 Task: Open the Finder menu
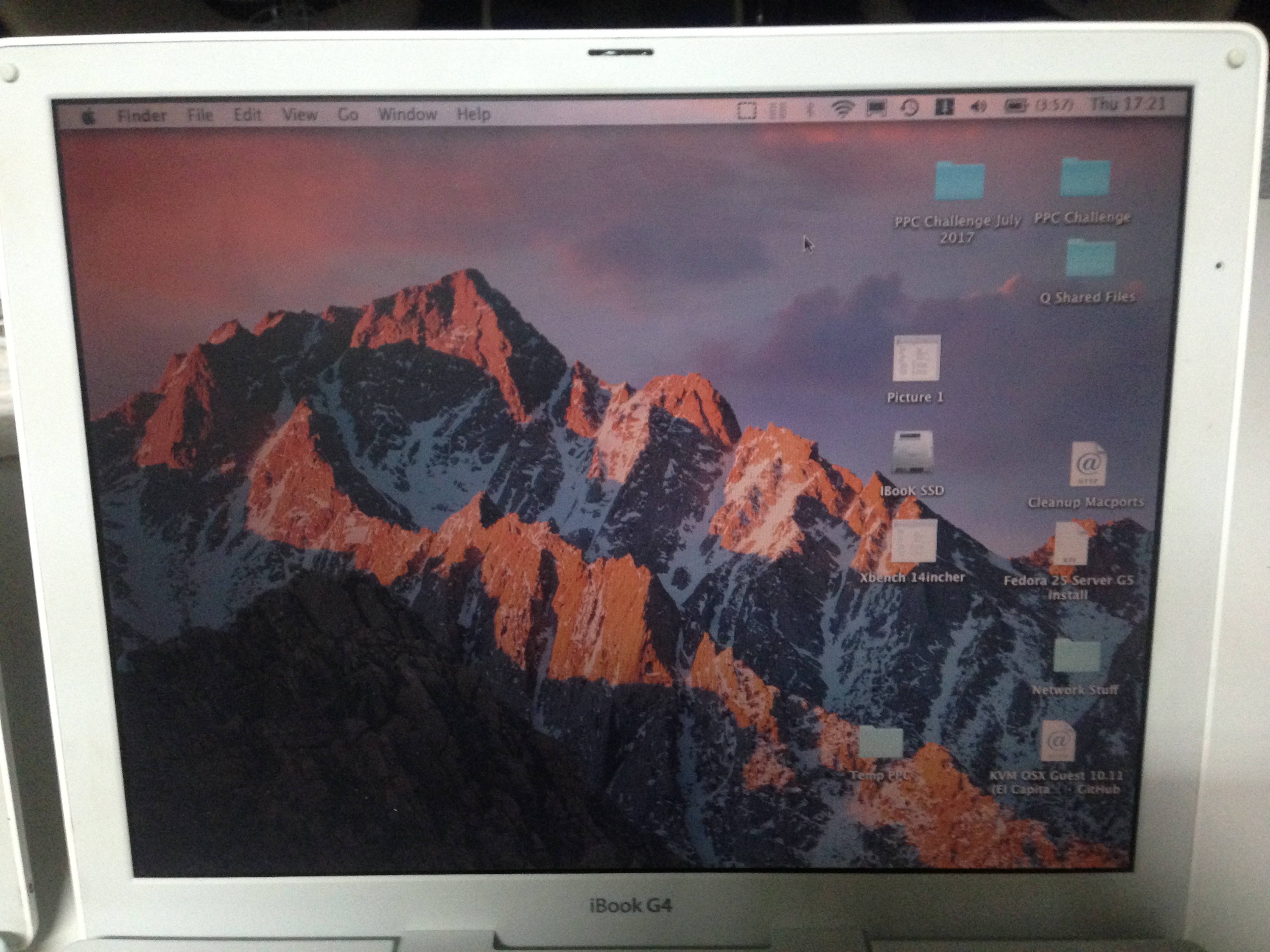coord(142,115)
